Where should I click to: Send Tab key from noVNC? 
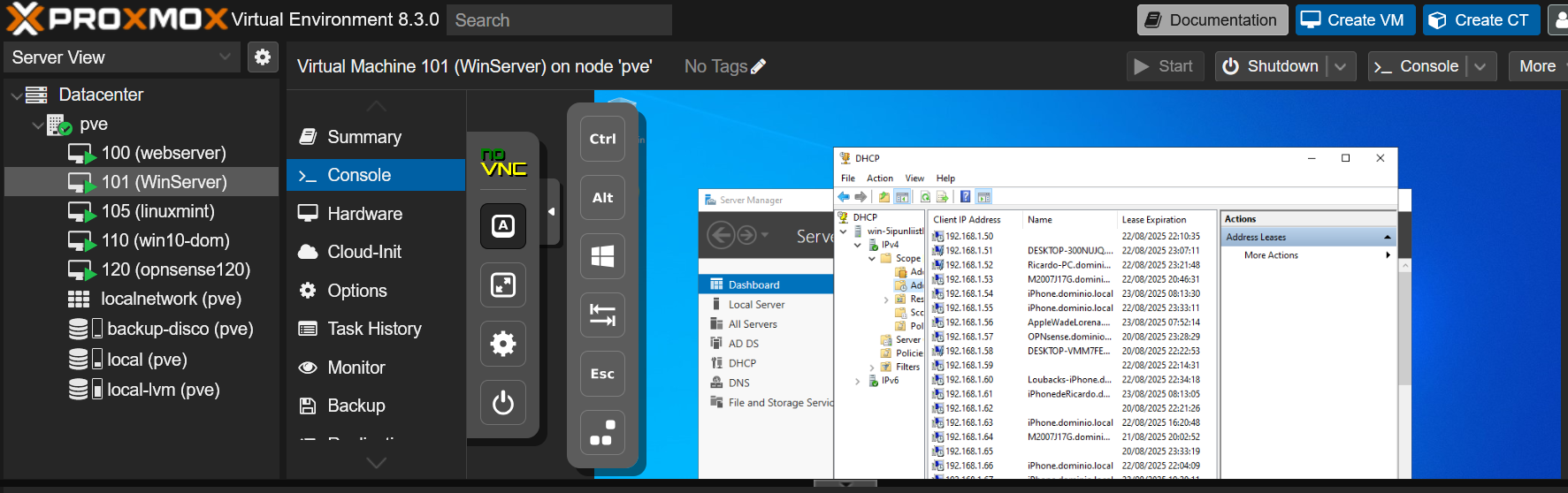602,315
